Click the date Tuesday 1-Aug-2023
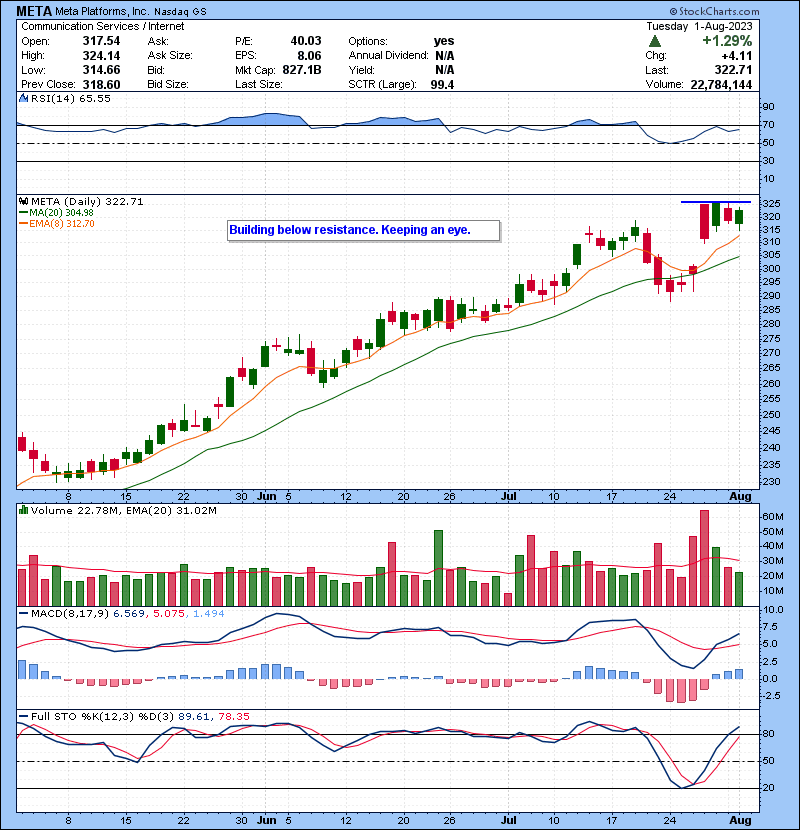800x830 pixels. pyautogui.click(x=699, y=26)
